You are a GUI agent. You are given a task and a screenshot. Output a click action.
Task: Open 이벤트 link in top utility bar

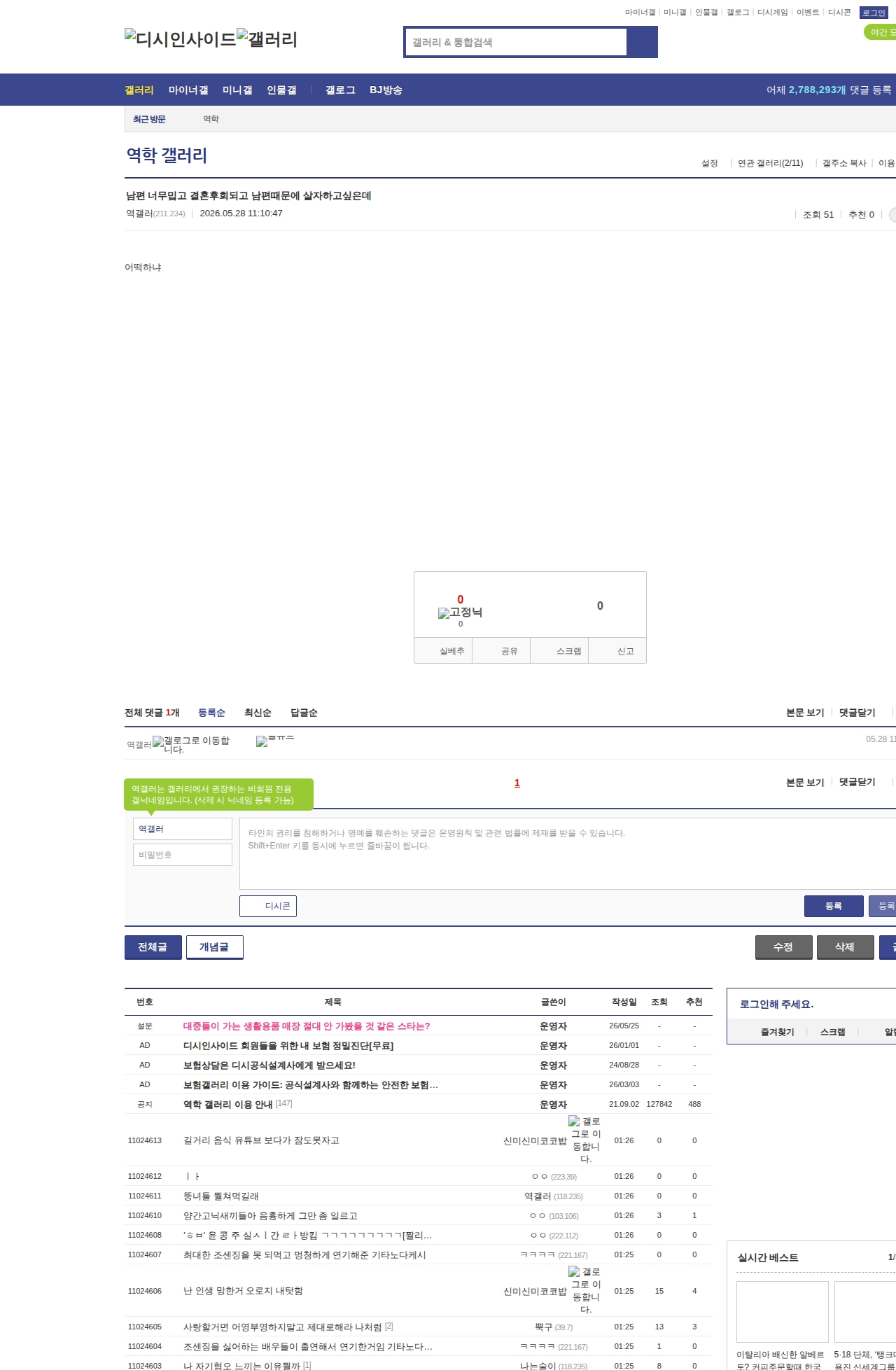tap(808, 13)
